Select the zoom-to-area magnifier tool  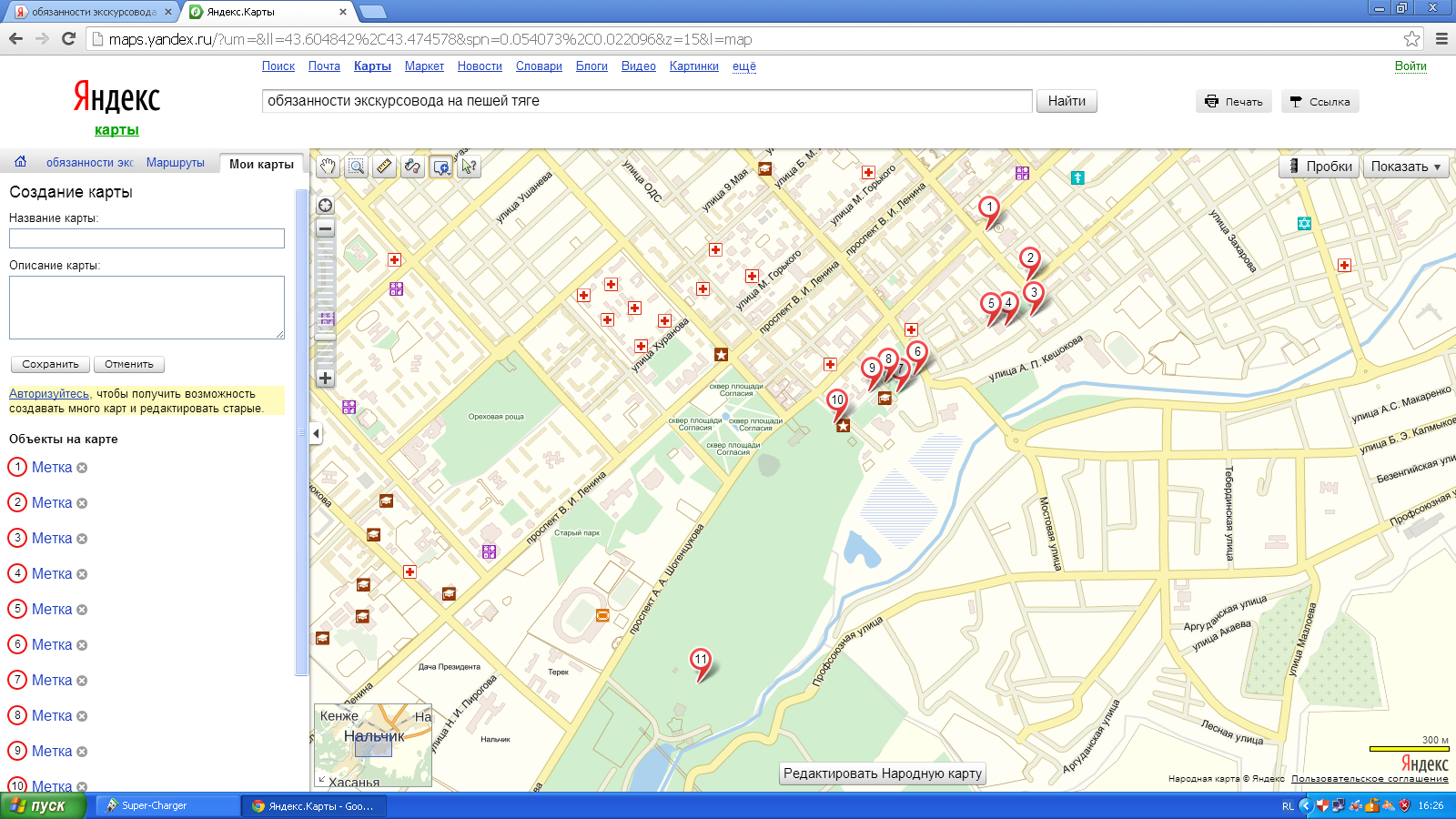(356, 167)
